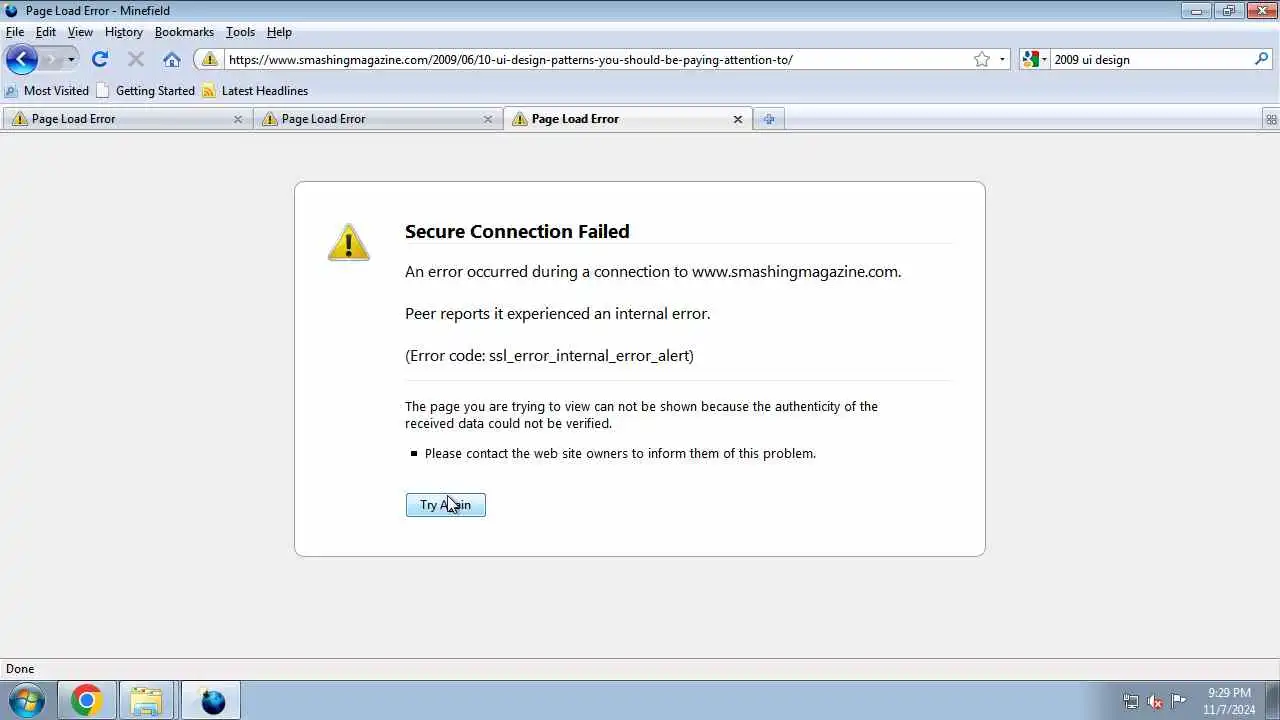Click the site identity warning icon
Image resolution: width=1280 pixels, height=720 pixels.
click(x=209, y=59)
